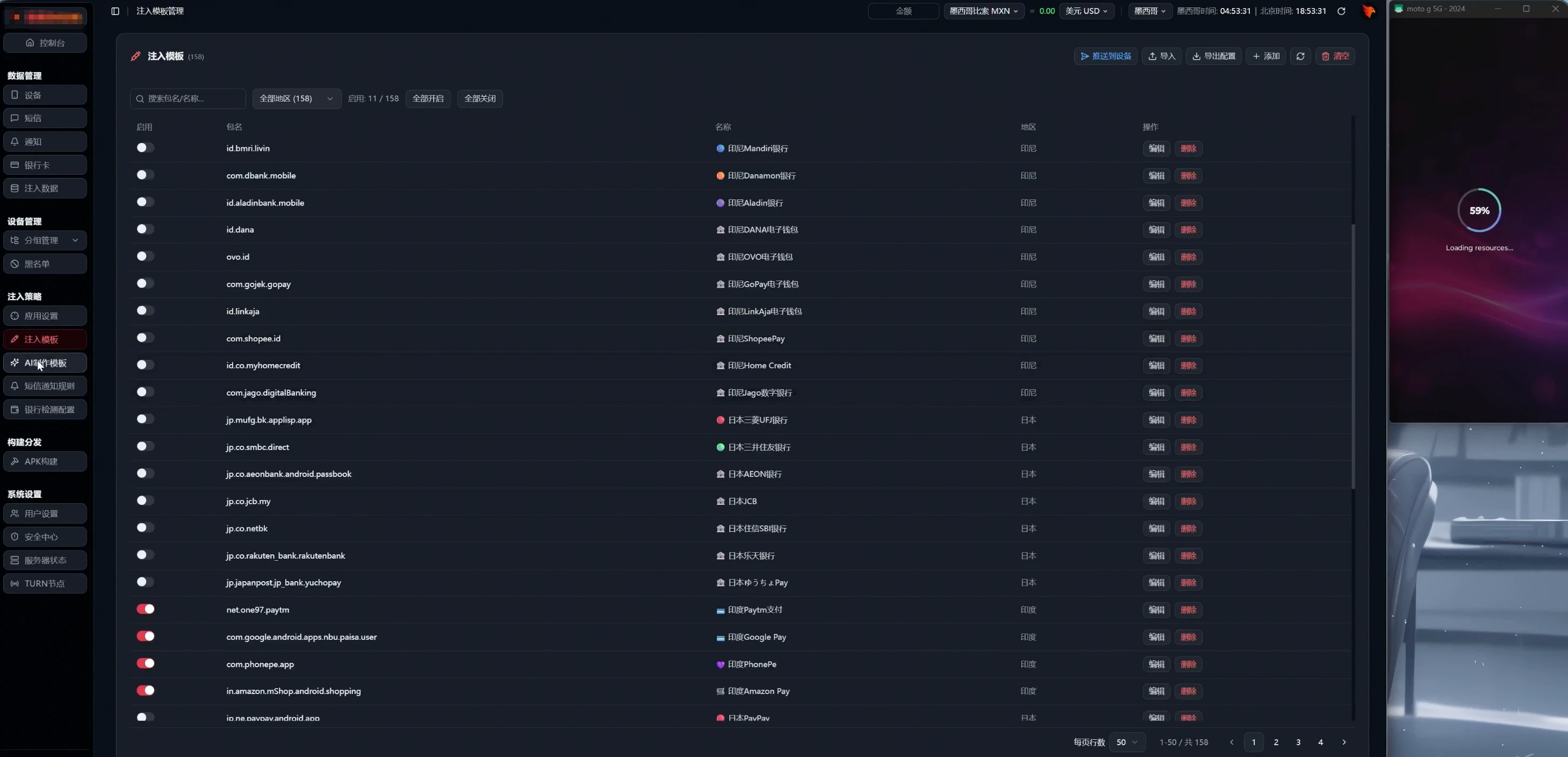Click the AI操作模板 sparkle icon
The width and height of the screenshot is (1568, 757).
[15, 362]
